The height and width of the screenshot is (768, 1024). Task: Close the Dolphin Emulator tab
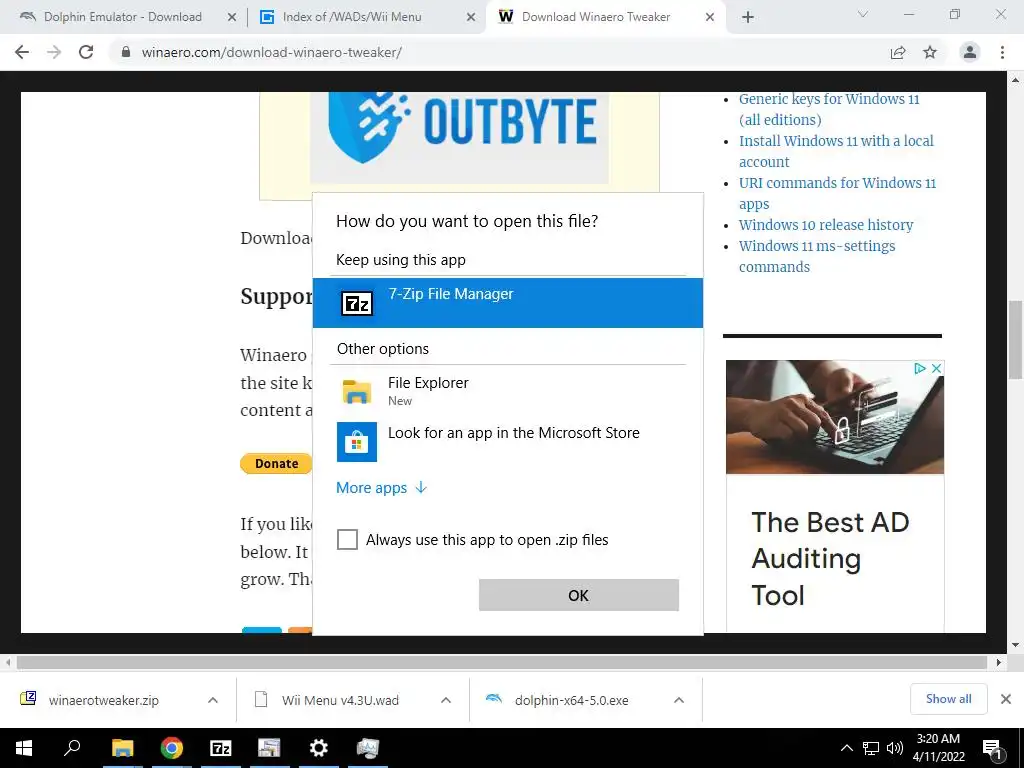[232, 18]
